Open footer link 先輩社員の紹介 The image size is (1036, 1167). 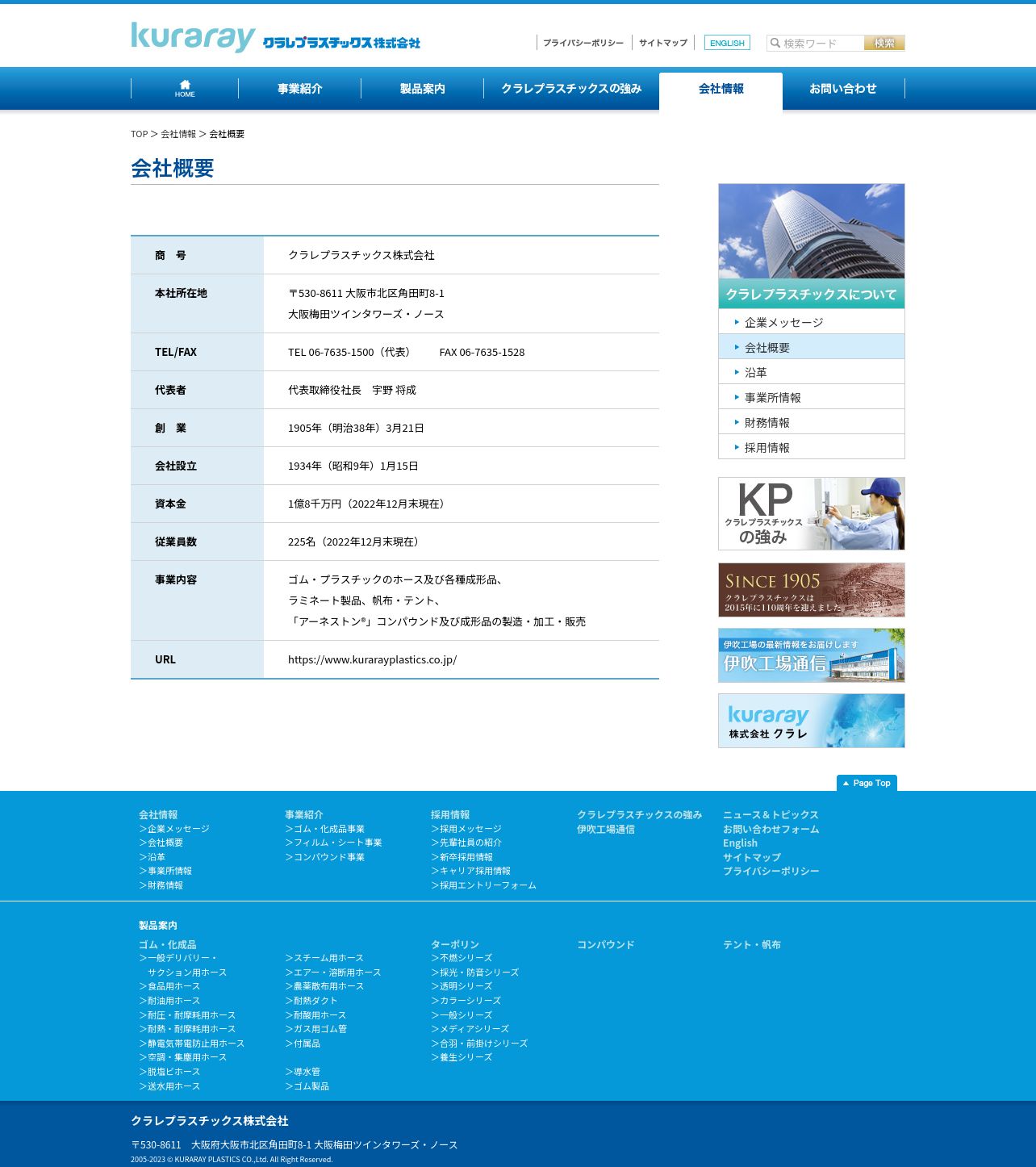pyautogui.click(x=466, y=843)
